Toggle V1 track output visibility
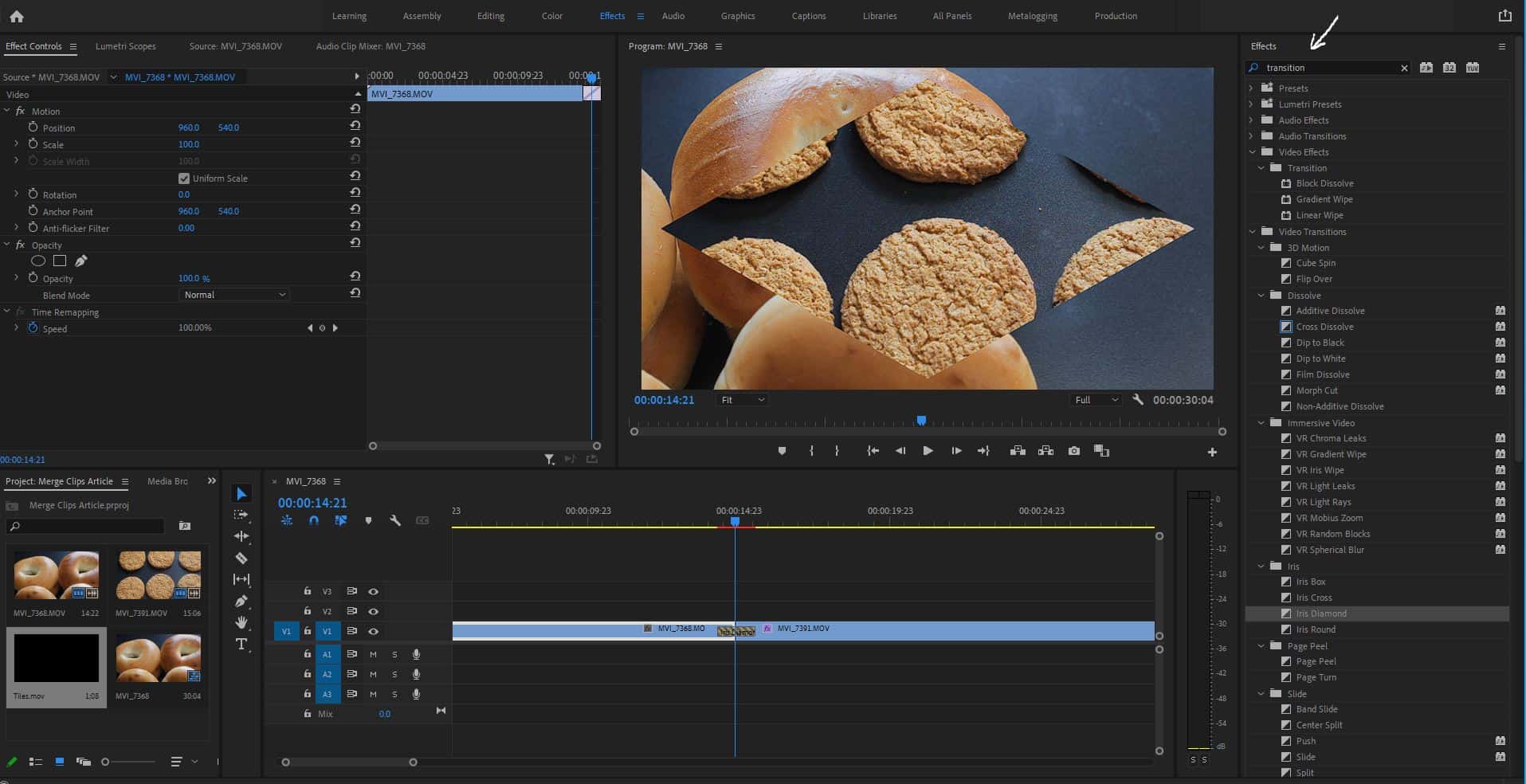The image size is (1526, 784). pyautogui.click(x=373, y=631)
